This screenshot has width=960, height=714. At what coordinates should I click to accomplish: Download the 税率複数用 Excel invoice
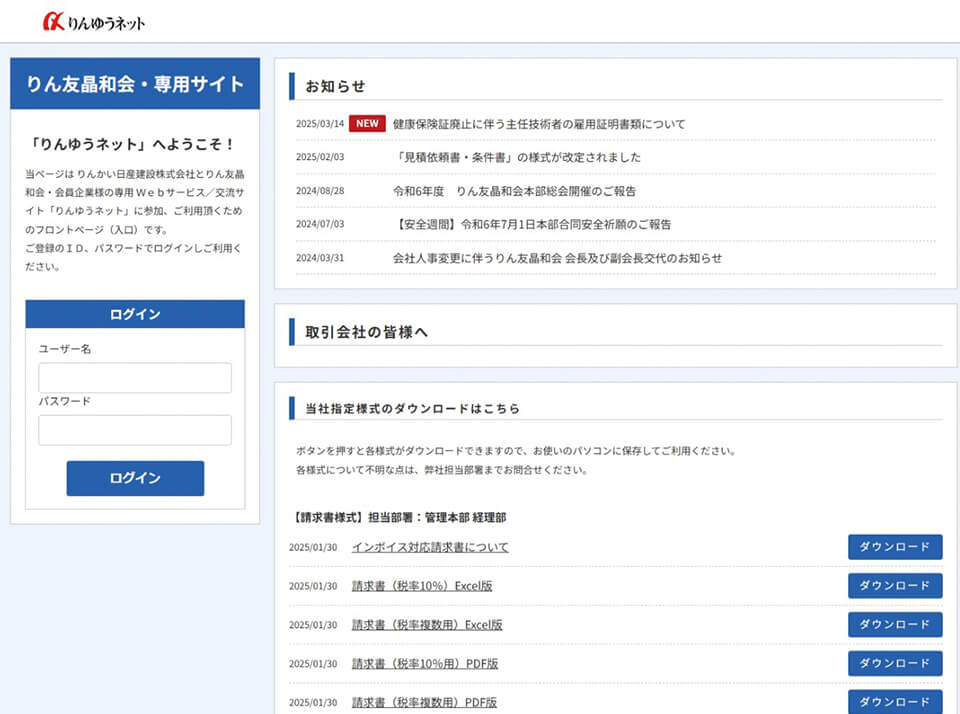coord(895,625)
